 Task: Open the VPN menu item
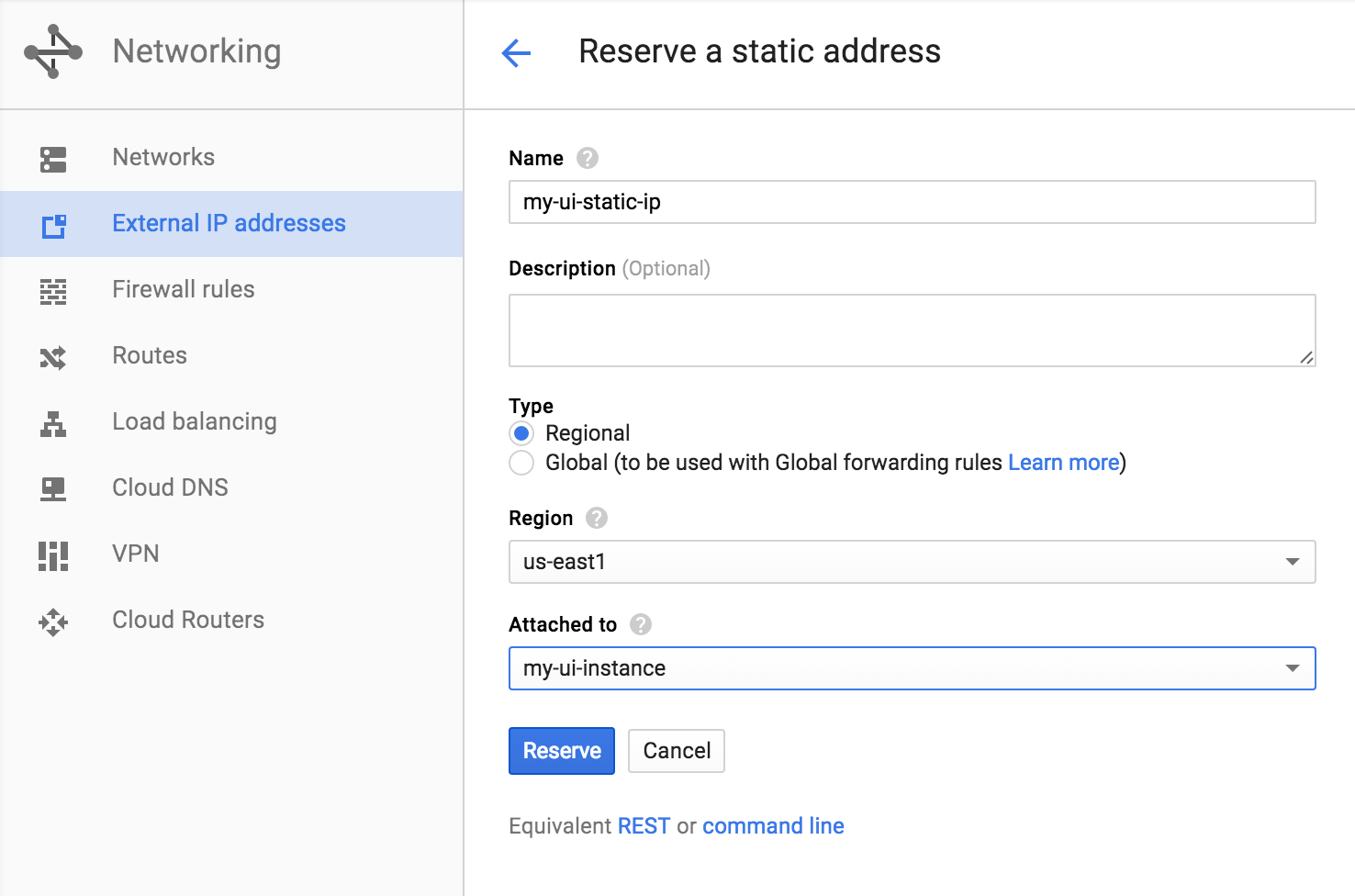tap(136, 554)
